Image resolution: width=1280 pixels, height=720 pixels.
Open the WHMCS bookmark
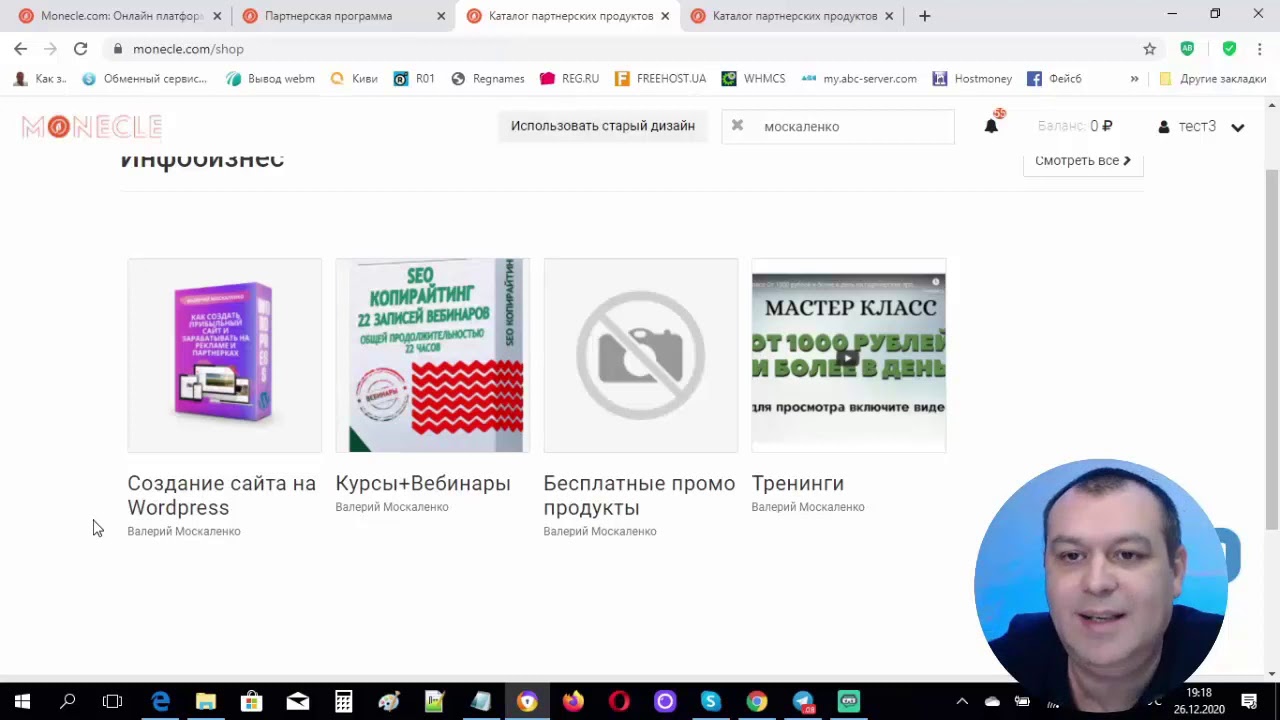click(754, 78)
